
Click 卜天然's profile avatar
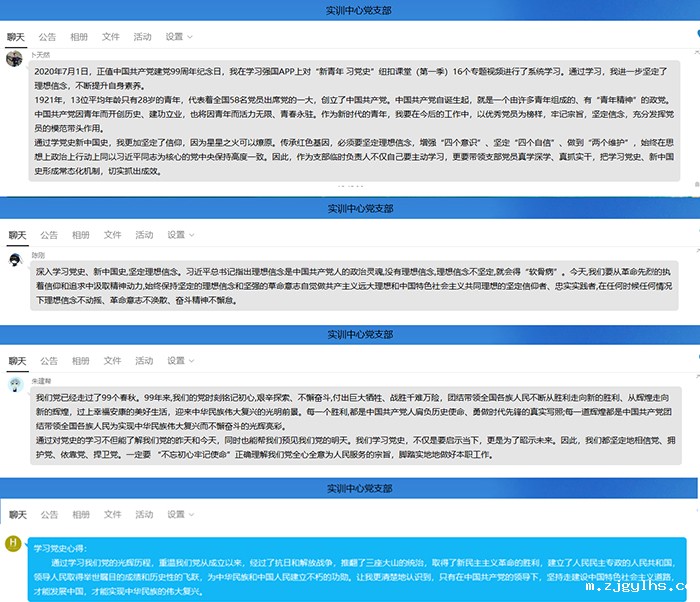(14, 59)
